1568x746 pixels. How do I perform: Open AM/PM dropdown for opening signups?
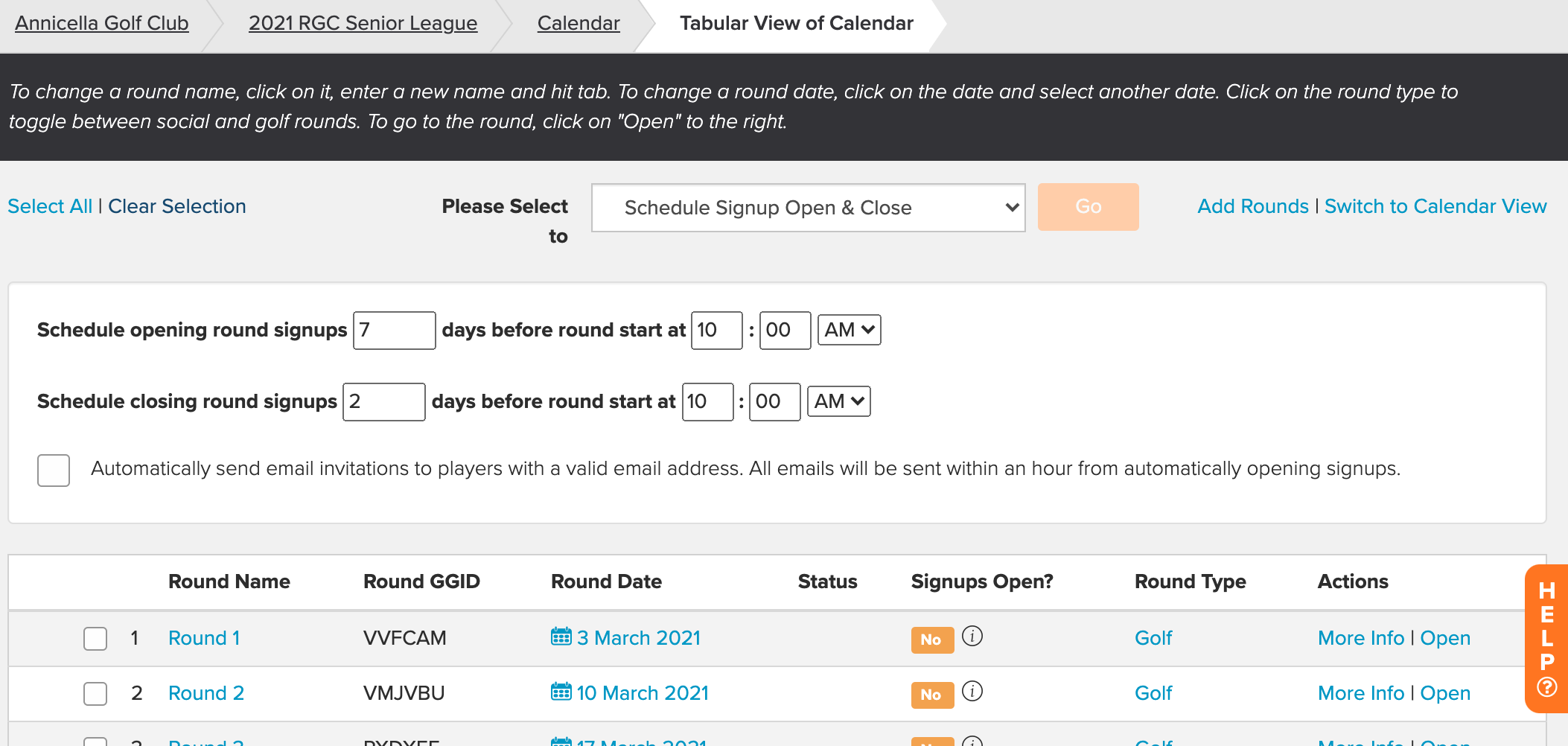pyautogui.click(x=850, y=330)
